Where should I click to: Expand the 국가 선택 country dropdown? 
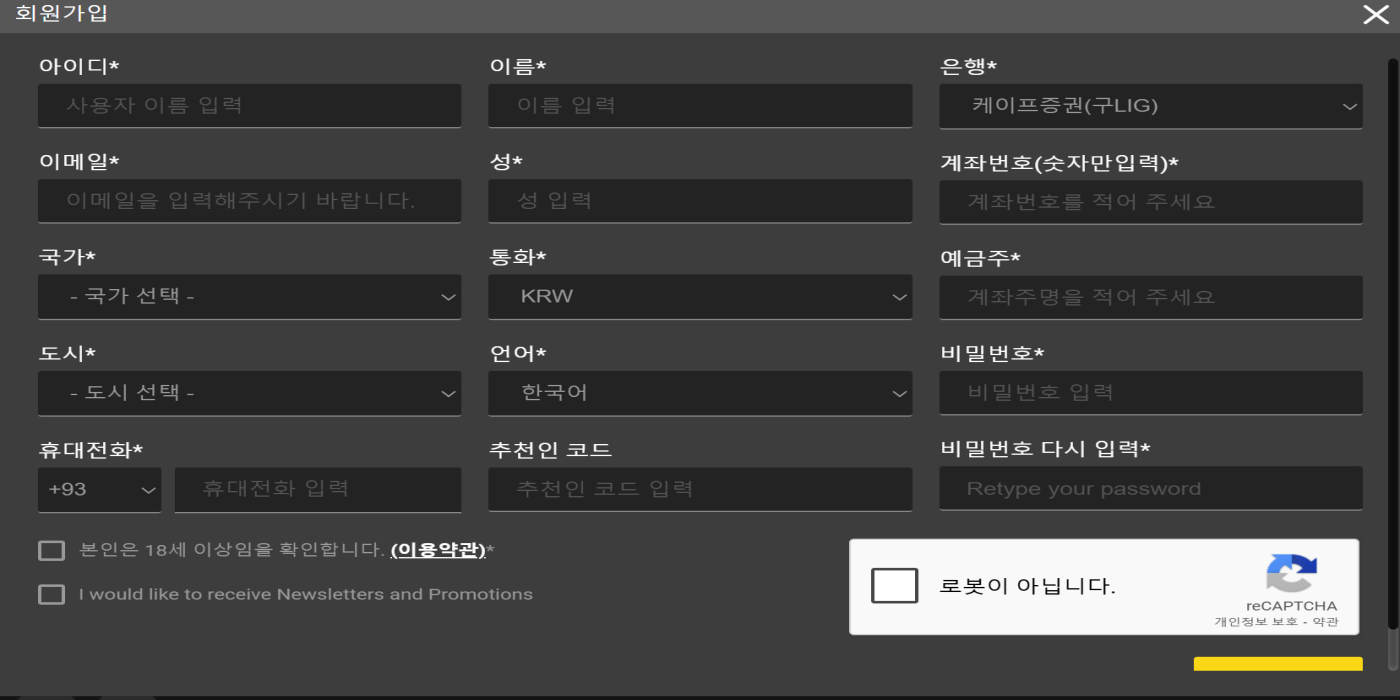[250, 297]
